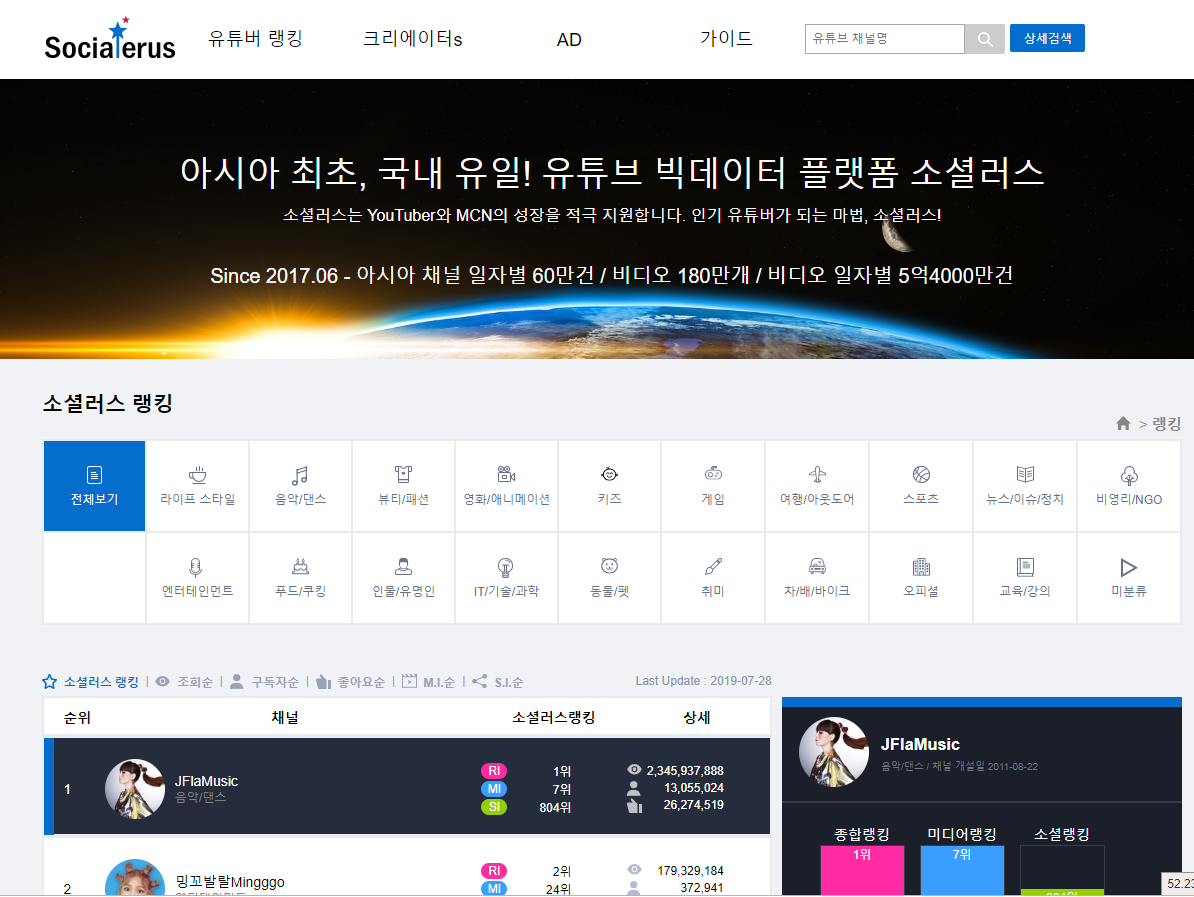This screenshot has width=1194, height=897.
Task: Sort by 소셜러스 랭킹 tab
Action: tap(91, 682)
